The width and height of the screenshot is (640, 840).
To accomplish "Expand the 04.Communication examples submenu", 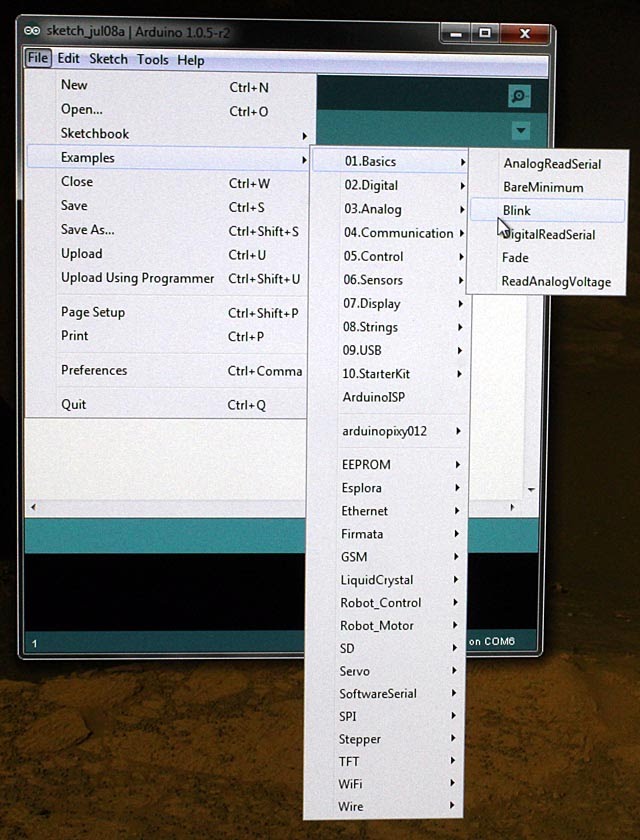I will [x=390, y=233].
